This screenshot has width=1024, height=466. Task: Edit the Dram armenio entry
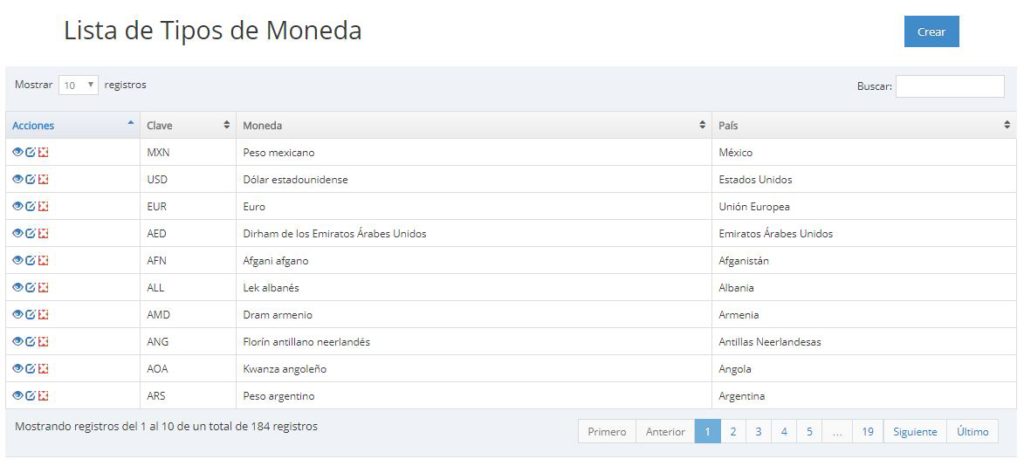pyautogui.click(x=30, y=314)
